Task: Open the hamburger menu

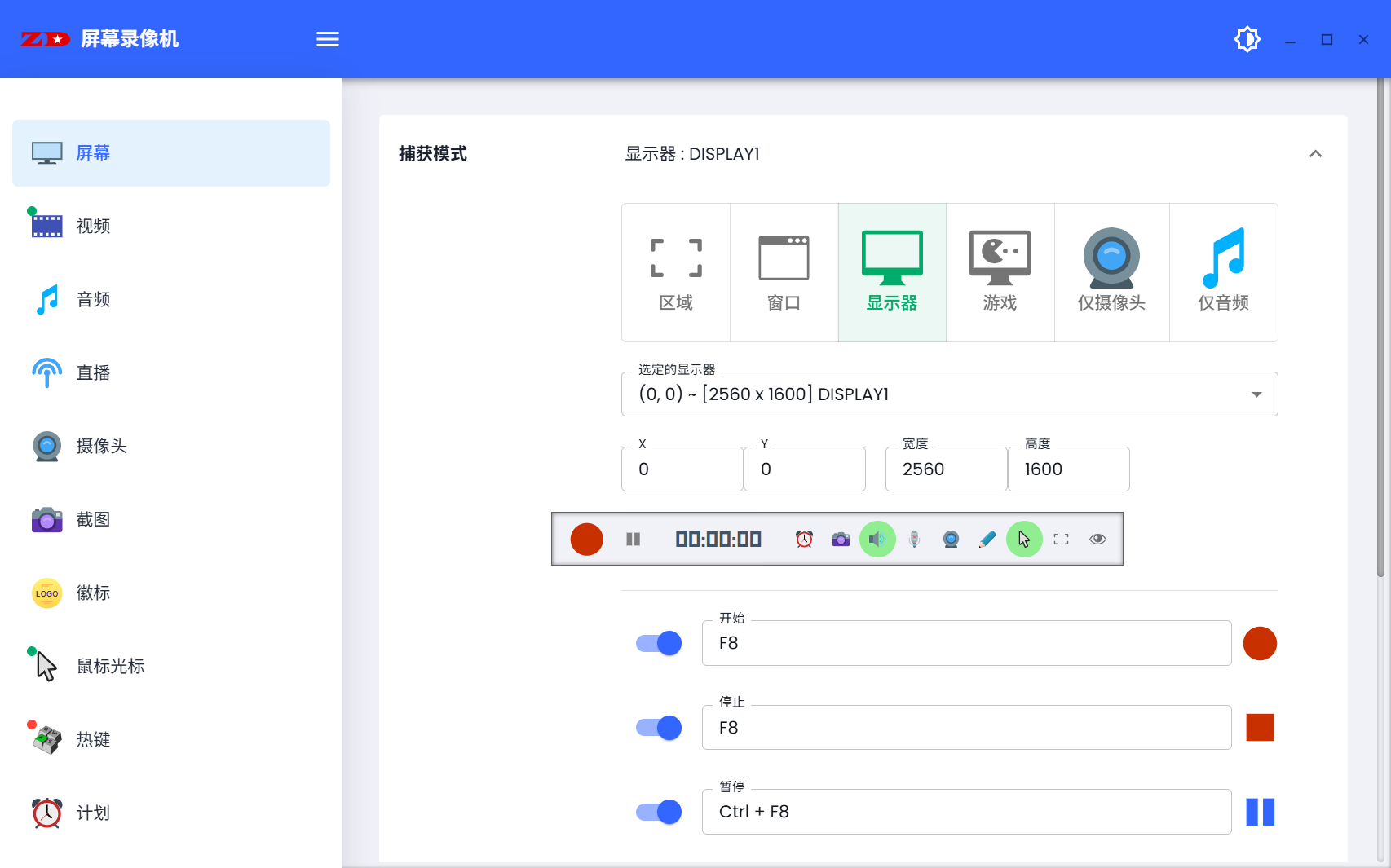Action: pyautogui.click(x=327, y=38)
